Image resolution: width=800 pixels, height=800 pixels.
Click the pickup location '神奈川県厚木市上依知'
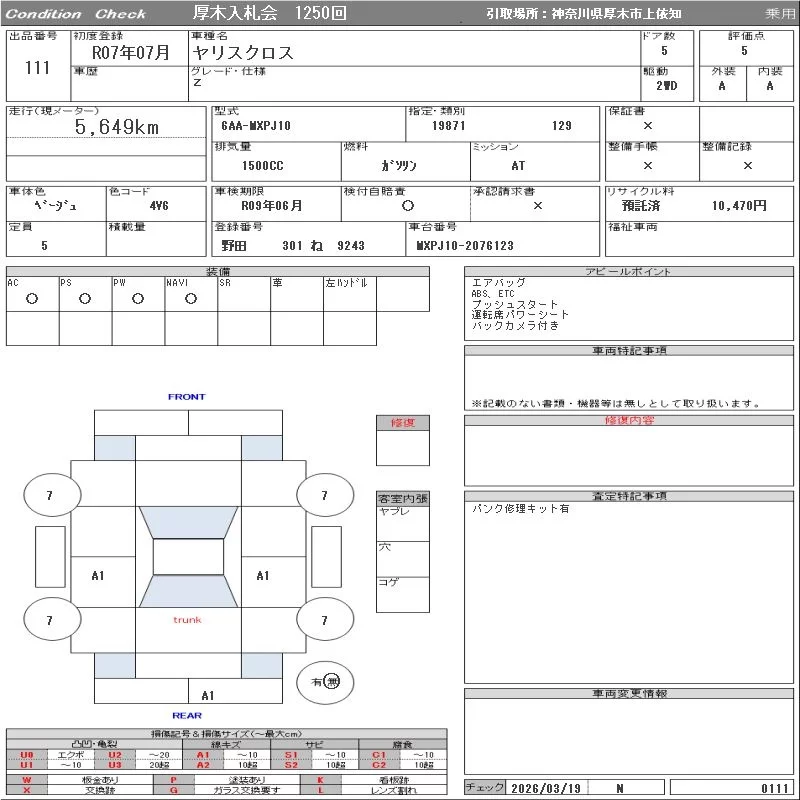pos(616,14)
